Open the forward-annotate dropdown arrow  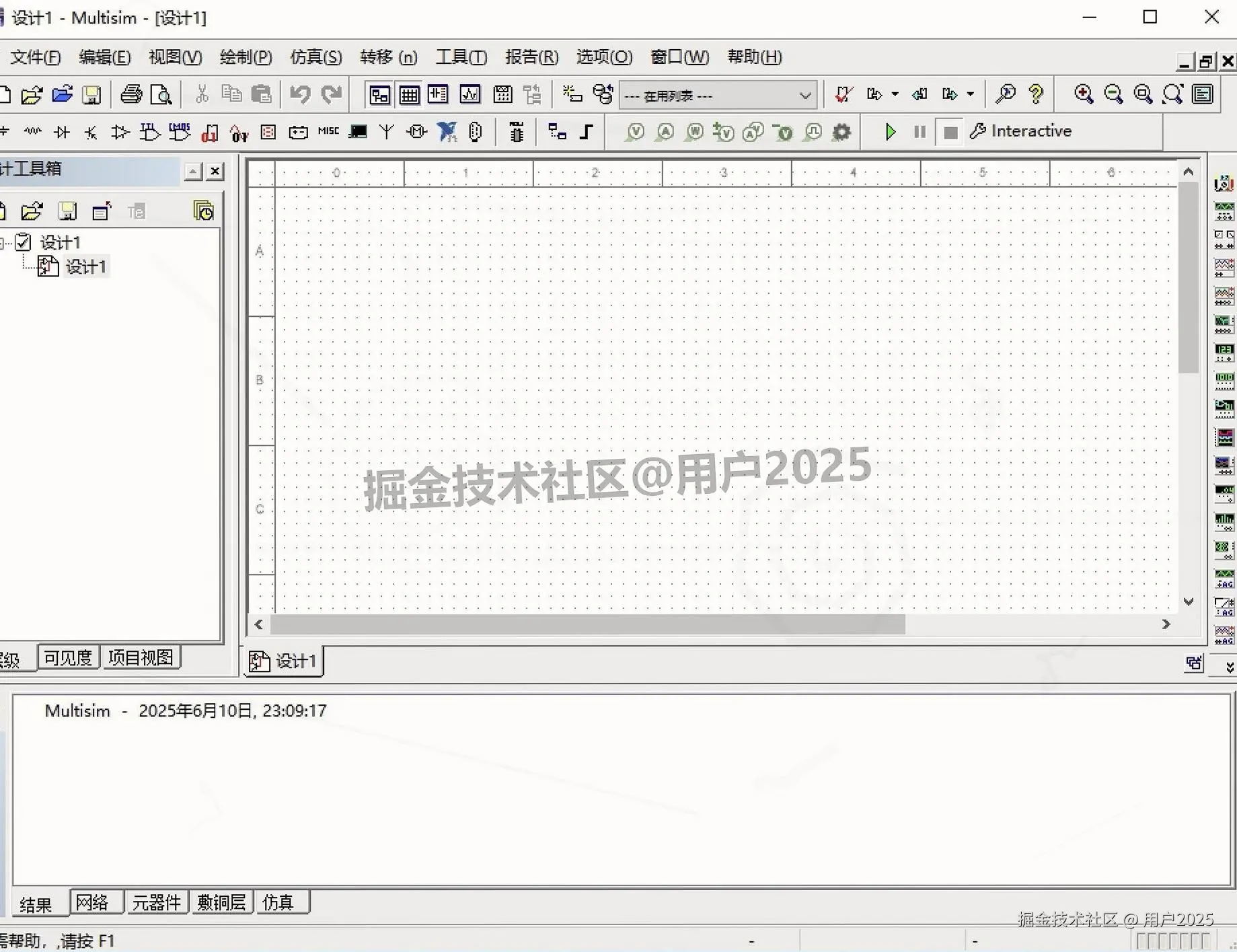tap(971, 94)
